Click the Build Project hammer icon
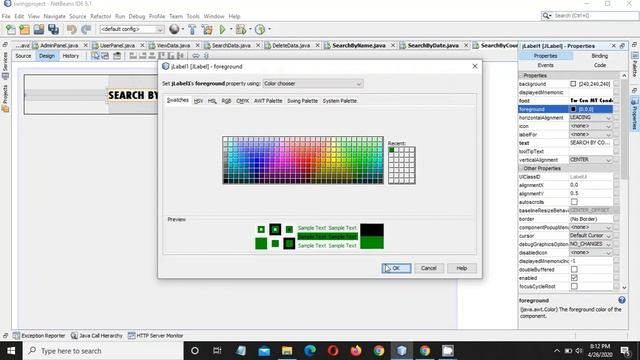640x360 pixels. (192, 29)
